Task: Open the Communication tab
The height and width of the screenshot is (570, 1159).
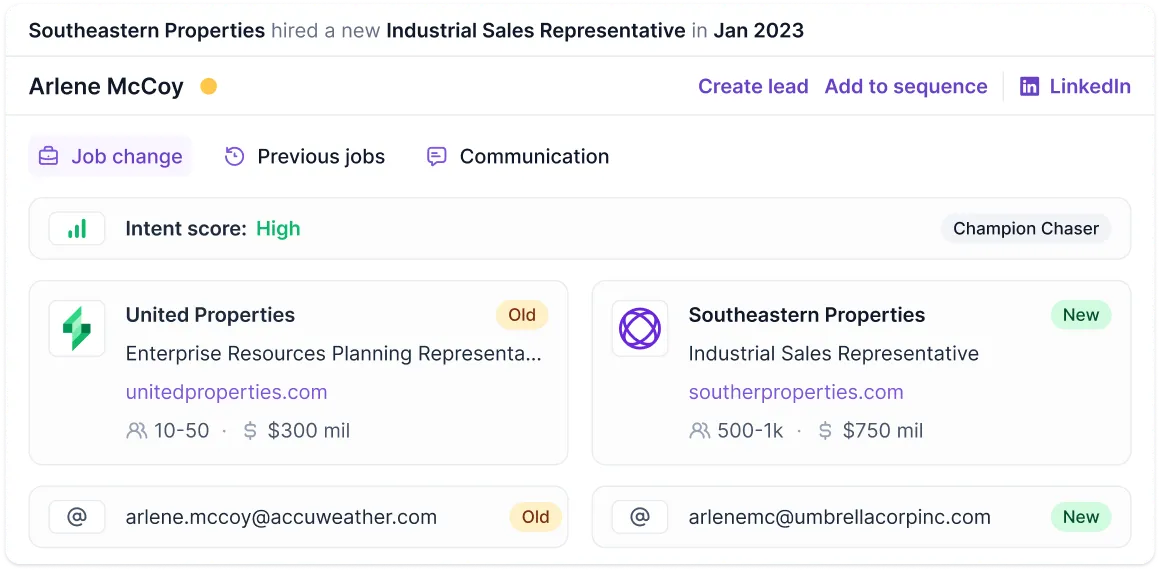Action: [x=517, y=156]
